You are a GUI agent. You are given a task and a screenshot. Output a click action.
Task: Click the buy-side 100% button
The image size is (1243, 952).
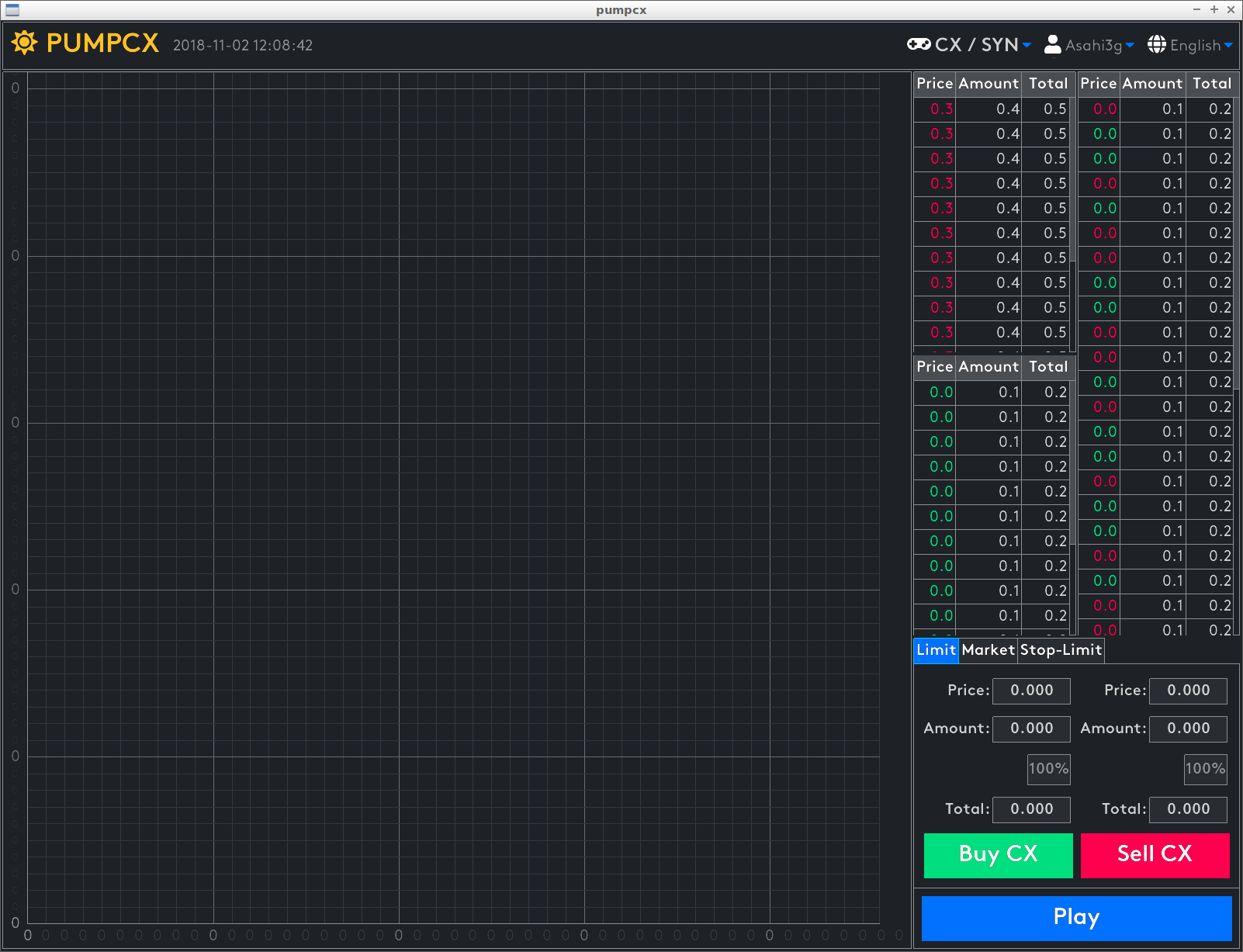1049,769
